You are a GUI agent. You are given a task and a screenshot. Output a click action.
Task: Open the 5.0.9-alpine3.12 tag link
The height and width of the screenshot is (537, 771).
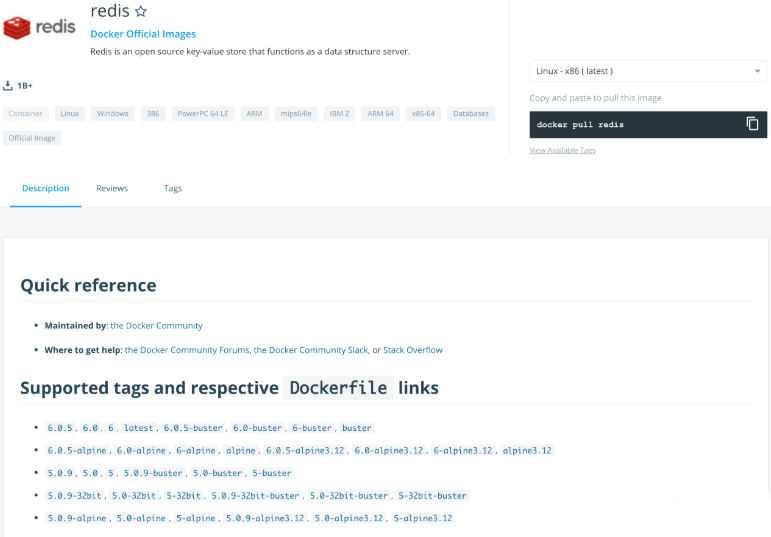coord(266,518)
